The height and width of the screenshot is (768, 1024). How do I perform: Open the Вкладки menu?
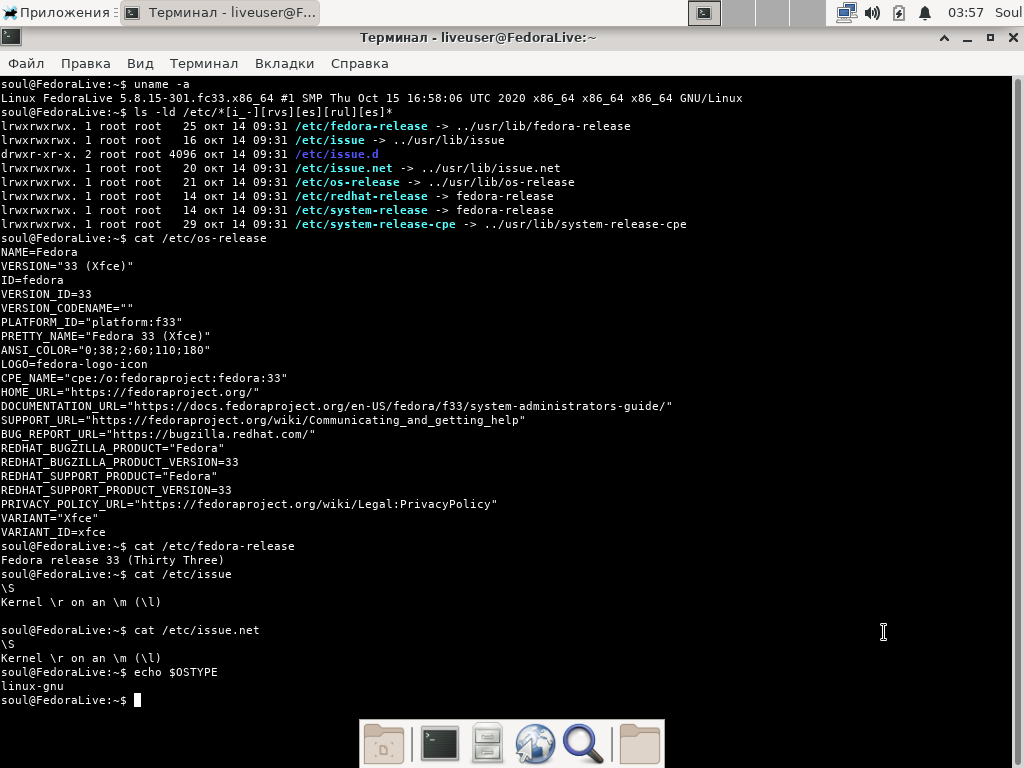click(x=284, y=63)
